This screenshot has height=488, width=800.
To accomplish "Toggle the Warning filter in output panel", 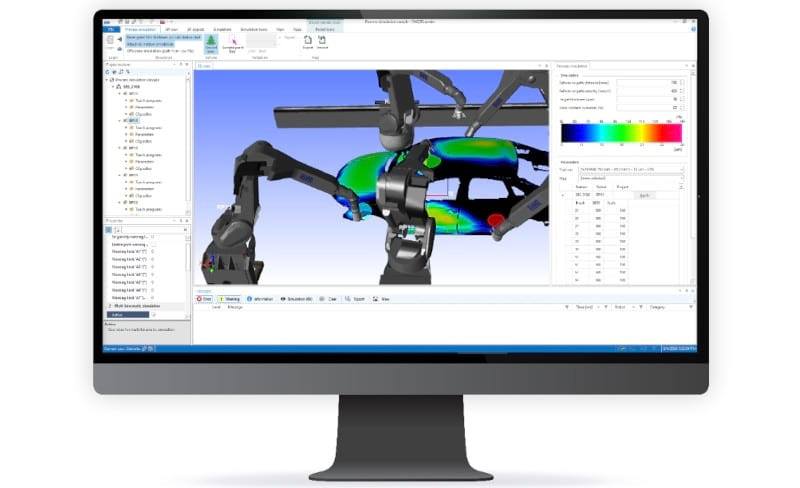I will click(x=229, y=298).
